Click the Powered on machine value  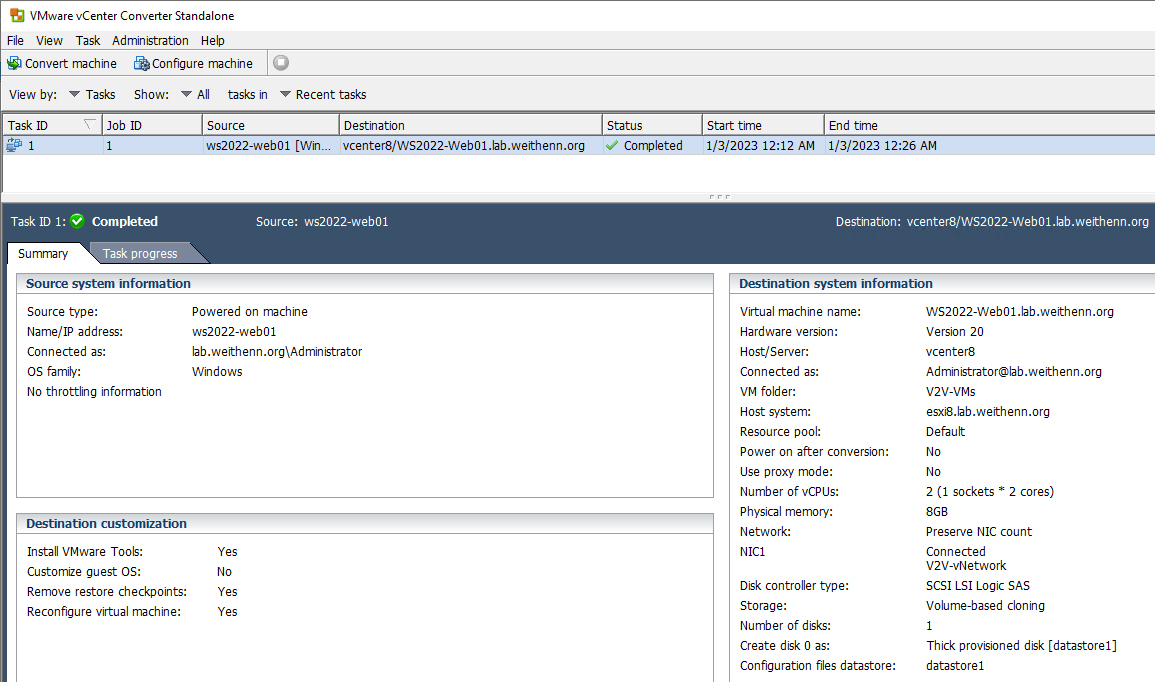coord(250,312)
